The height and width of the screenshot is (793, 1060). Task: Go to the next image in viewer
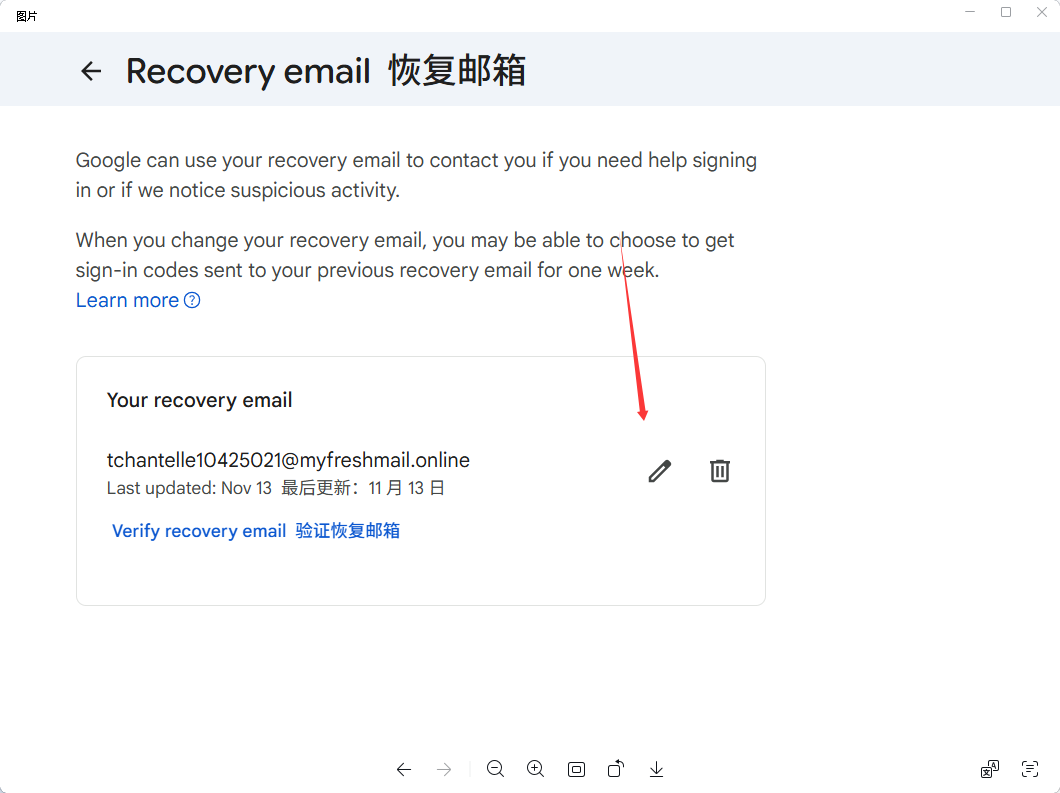[444, 769]
